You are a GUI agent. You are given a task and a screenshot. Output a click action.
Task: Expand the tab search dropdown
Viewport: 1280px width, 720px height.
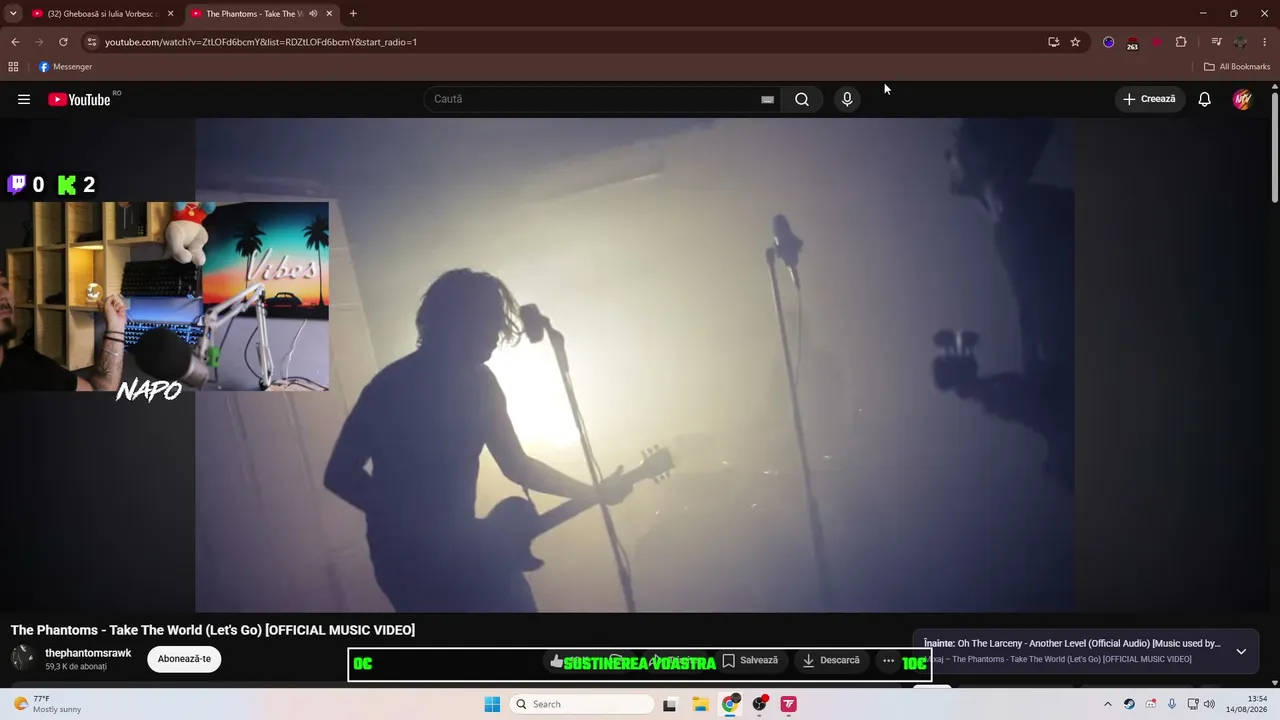[x=13, y=14]
